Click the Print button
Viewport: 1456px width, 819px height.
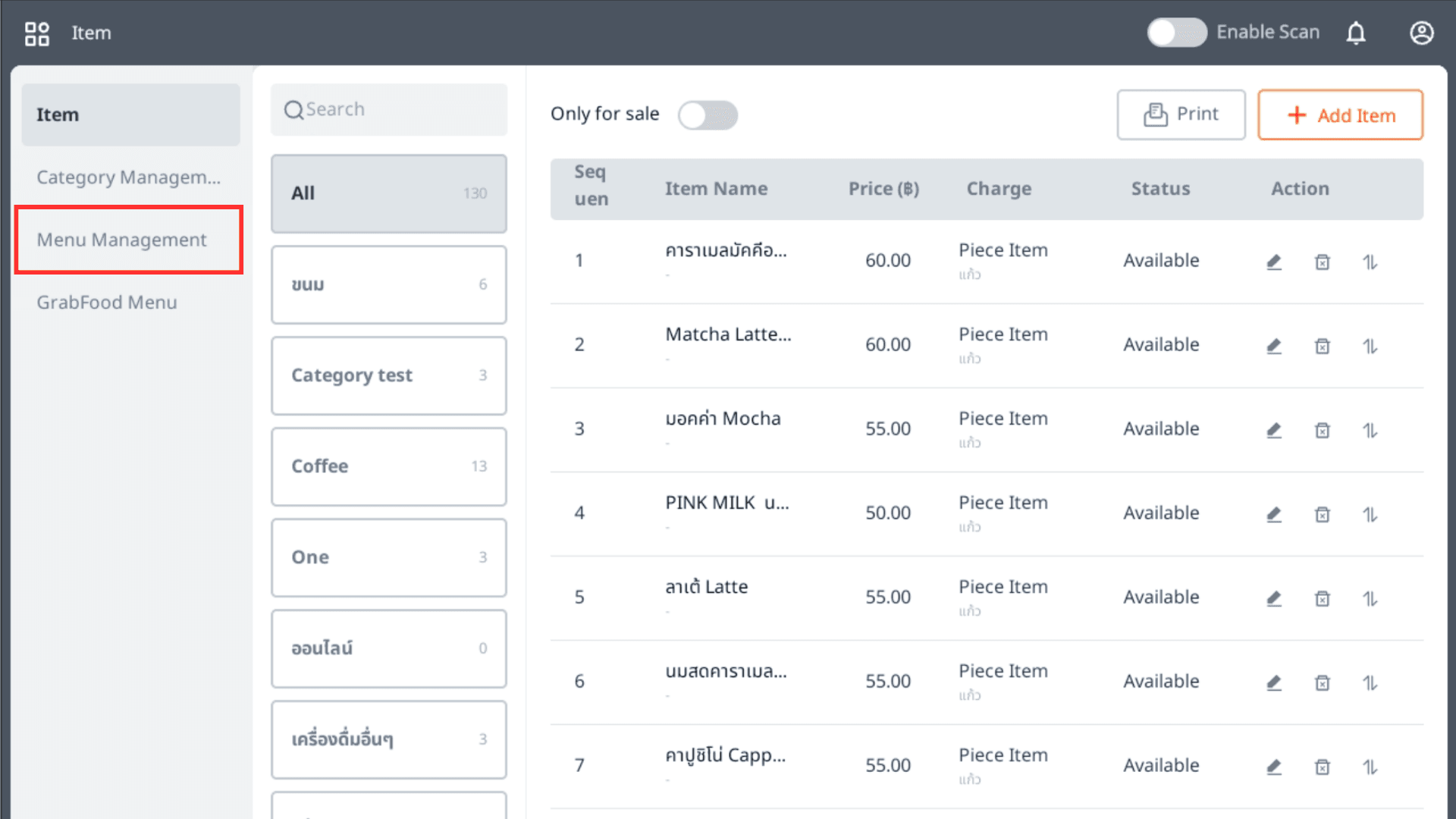1181,115
